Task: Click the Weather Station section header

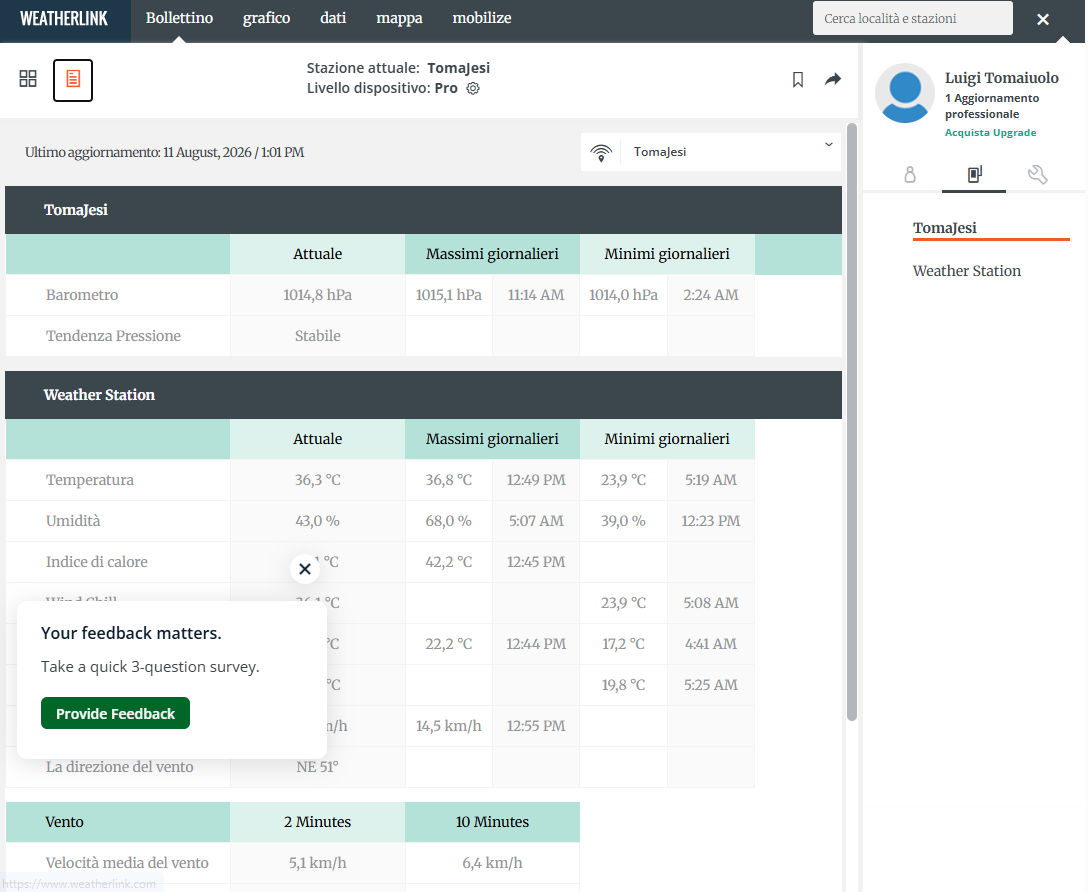Action: [423, 395]
